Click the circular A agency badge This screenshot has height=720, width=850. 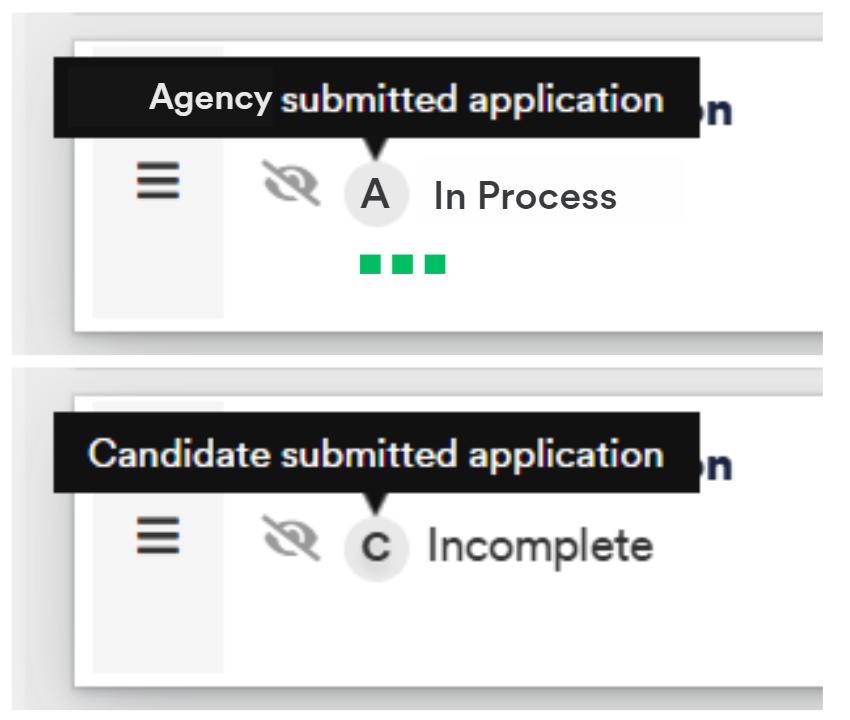[376, 194]
